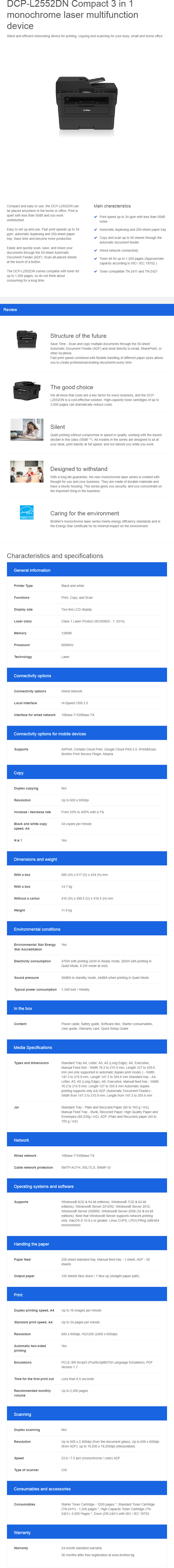This screenshot has height=1568, width=174.
Task: Click the checkmark icon beside 'Wired network connectivity'
Action: (x=96, y=250)
